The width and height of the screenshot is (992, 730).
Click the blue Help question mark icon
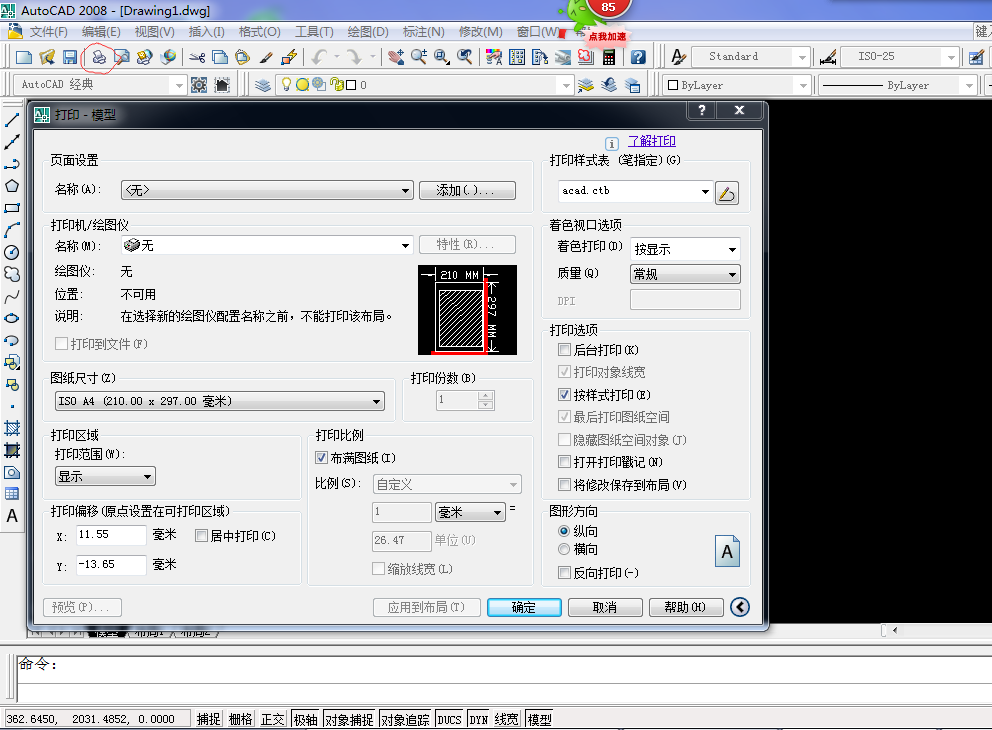tap(638, 57)
